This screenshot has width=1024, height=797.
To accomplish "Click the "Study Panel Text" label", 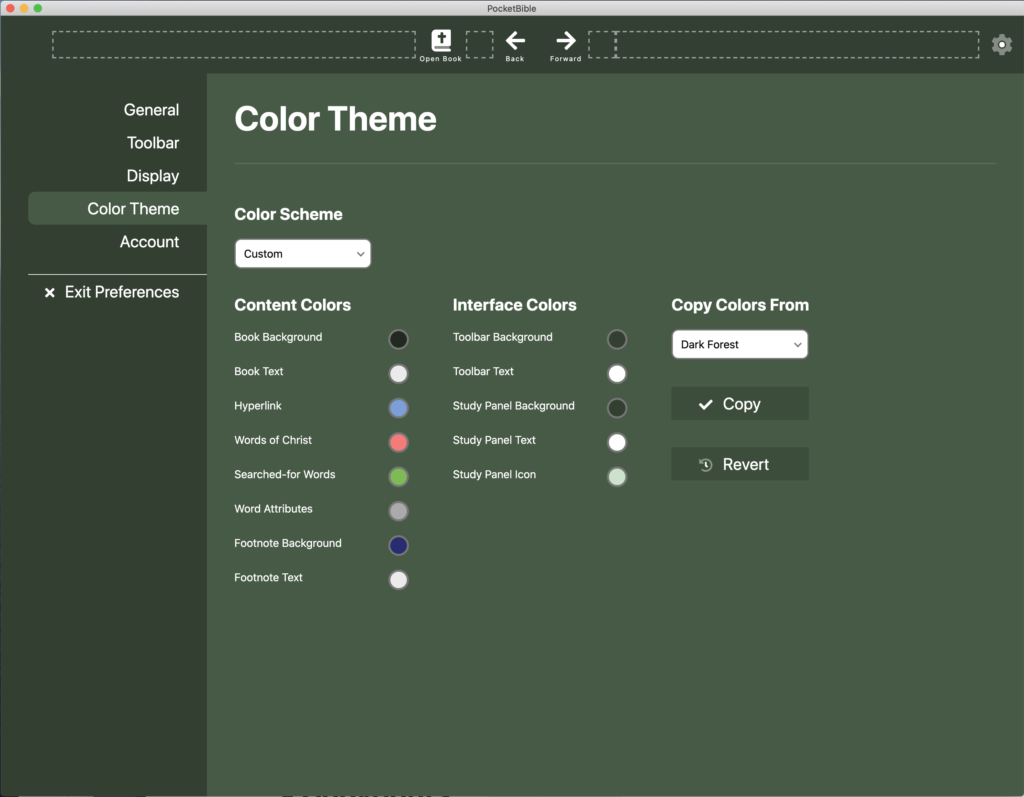I will pos(494,440).
